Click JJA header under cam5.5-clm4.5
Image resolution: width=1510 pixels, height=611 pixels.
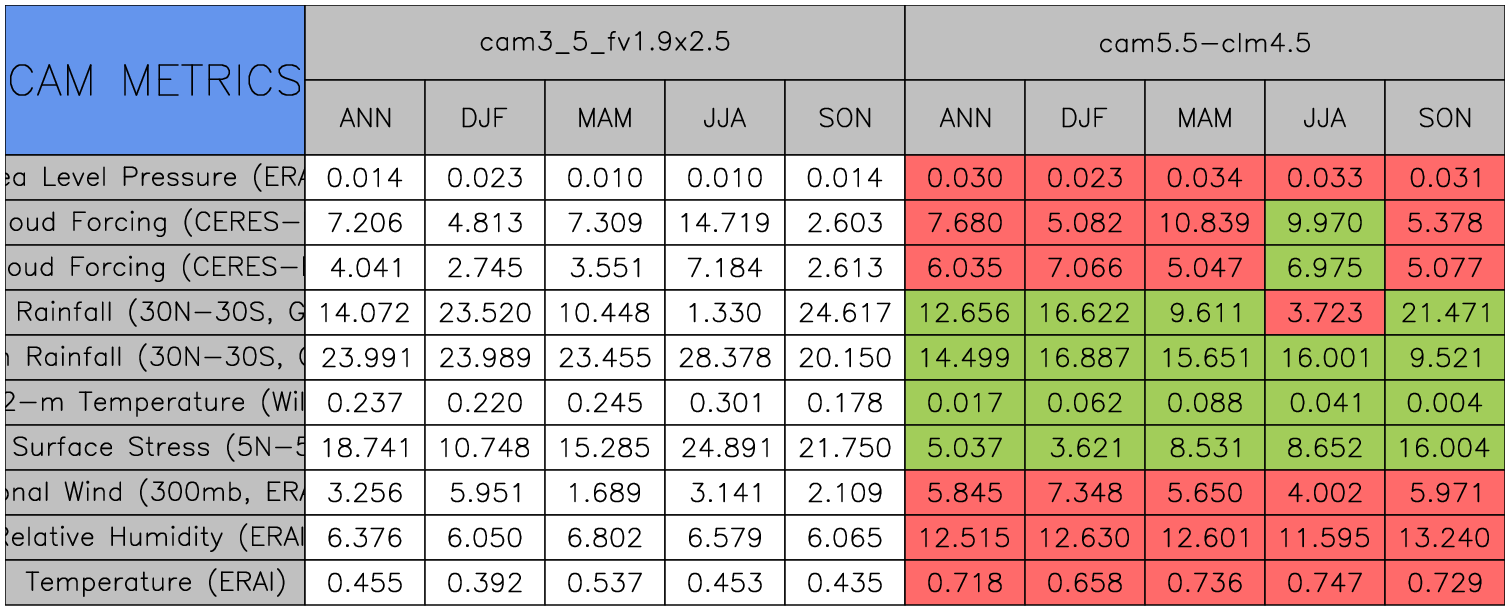point(1325,118)
